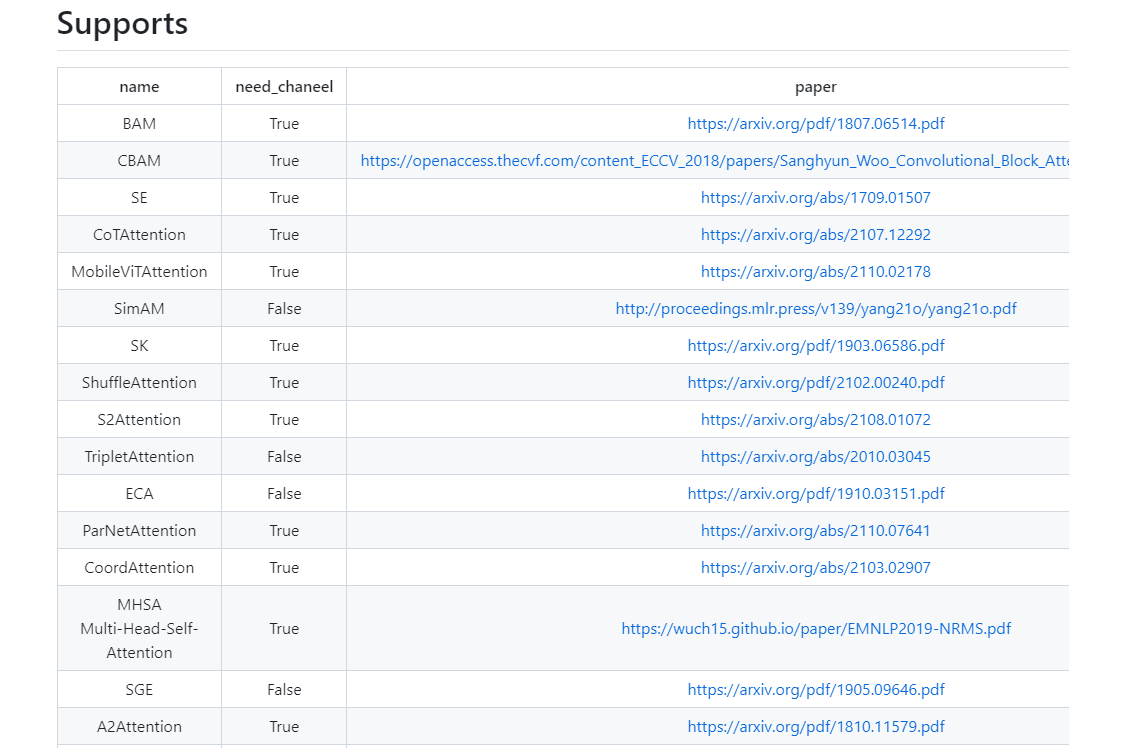
Task: Open the SK paper PDF link
Action: pos(816,345)
